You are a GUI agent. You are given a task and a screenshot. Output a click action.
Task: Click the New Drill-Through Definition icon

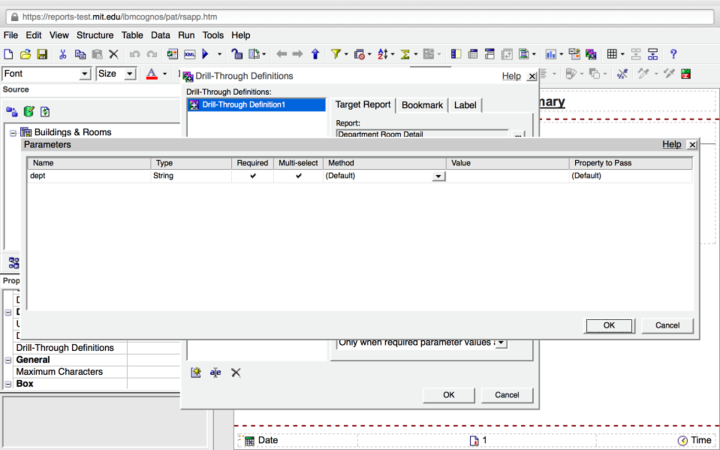(196, 372)
